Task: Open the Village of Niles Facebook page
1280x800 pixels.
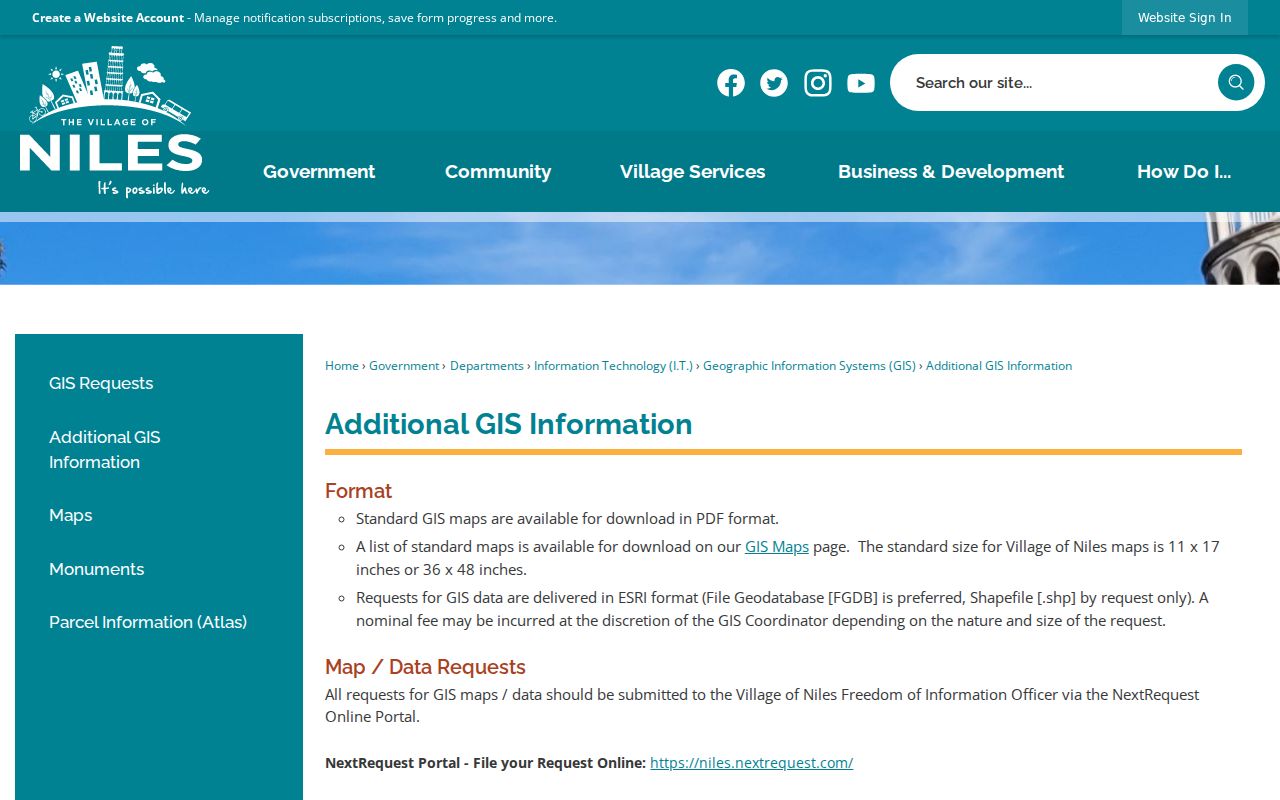Action: tap(731, 83)
